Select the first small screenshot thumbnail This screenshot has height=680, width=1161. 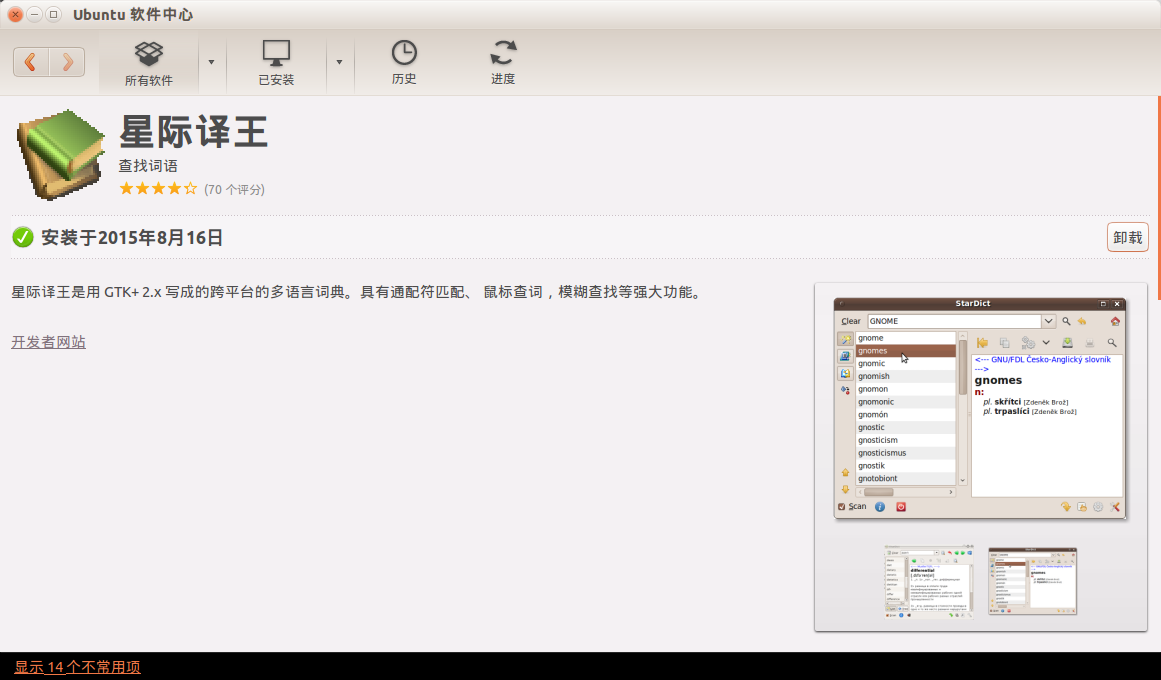coord(929,581)
